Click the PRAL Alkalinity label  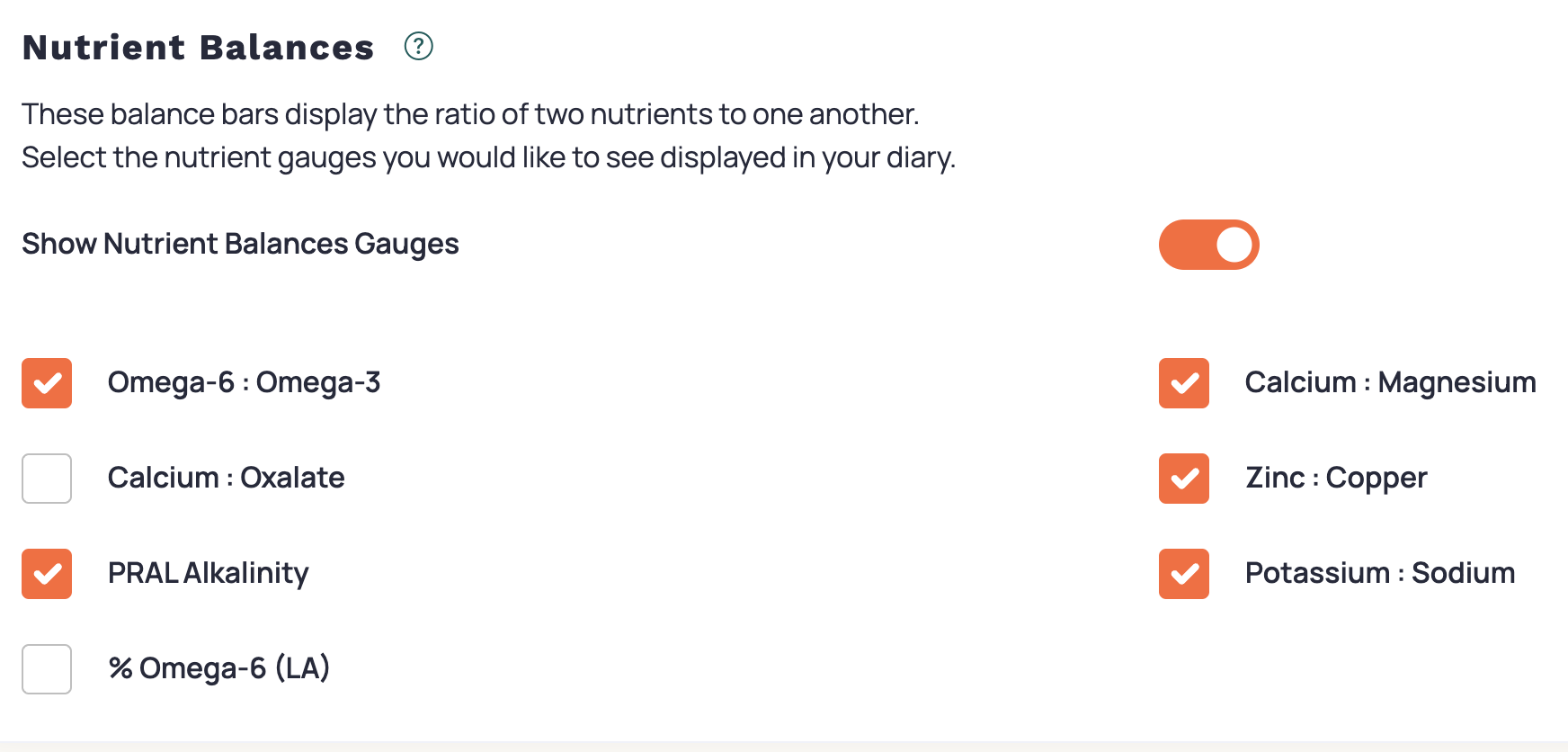pyautogui.click(x=208, y=574)
